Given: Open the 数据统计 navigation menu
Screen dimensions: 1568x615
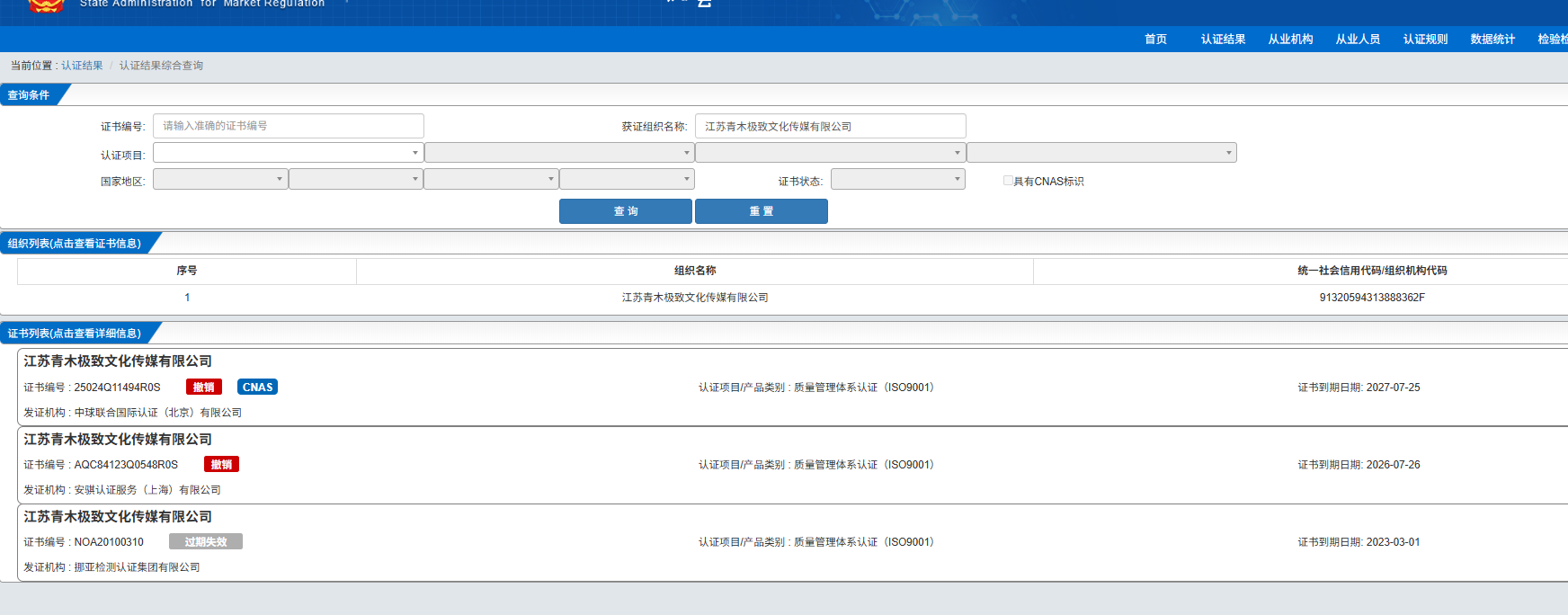Looking at the screenshot, I should [x=1492, y=39].
